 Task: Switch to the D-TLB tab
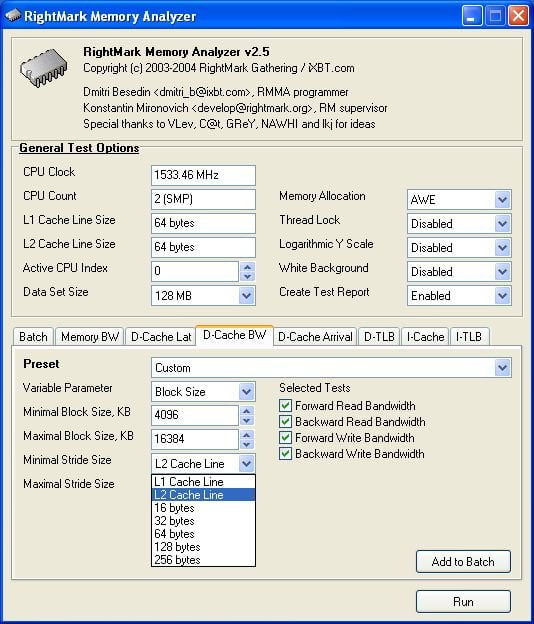pos(379,337)
